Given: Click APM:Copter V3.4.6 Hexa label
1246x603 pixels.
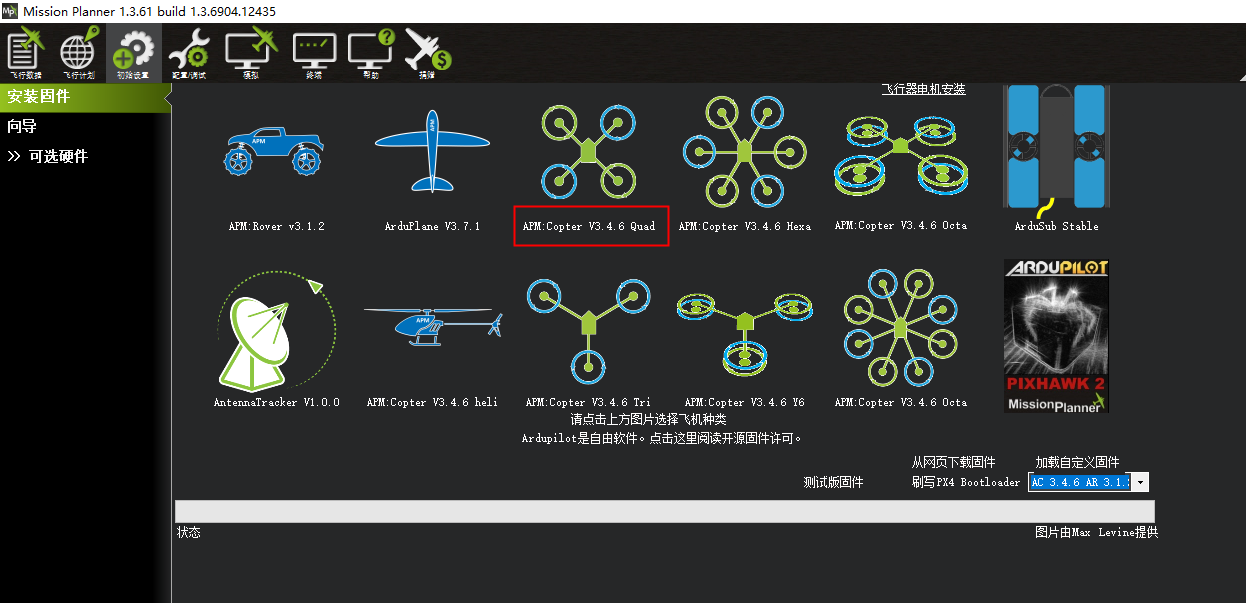Looking at the screenshot, I should click(744, 226).
